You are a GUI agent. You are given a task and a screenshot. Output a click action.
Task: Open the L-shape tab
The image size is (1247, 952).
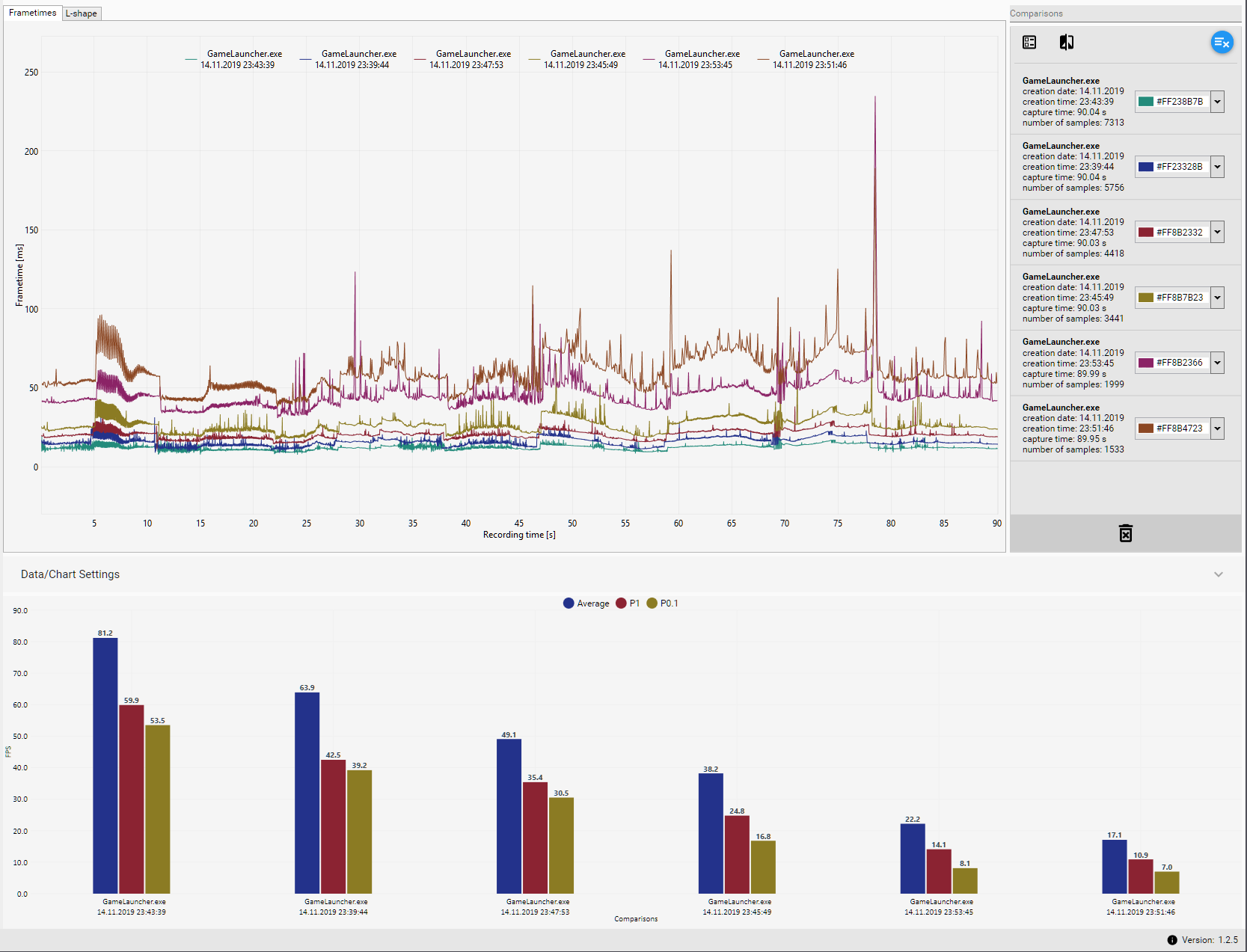click(81, 13)
